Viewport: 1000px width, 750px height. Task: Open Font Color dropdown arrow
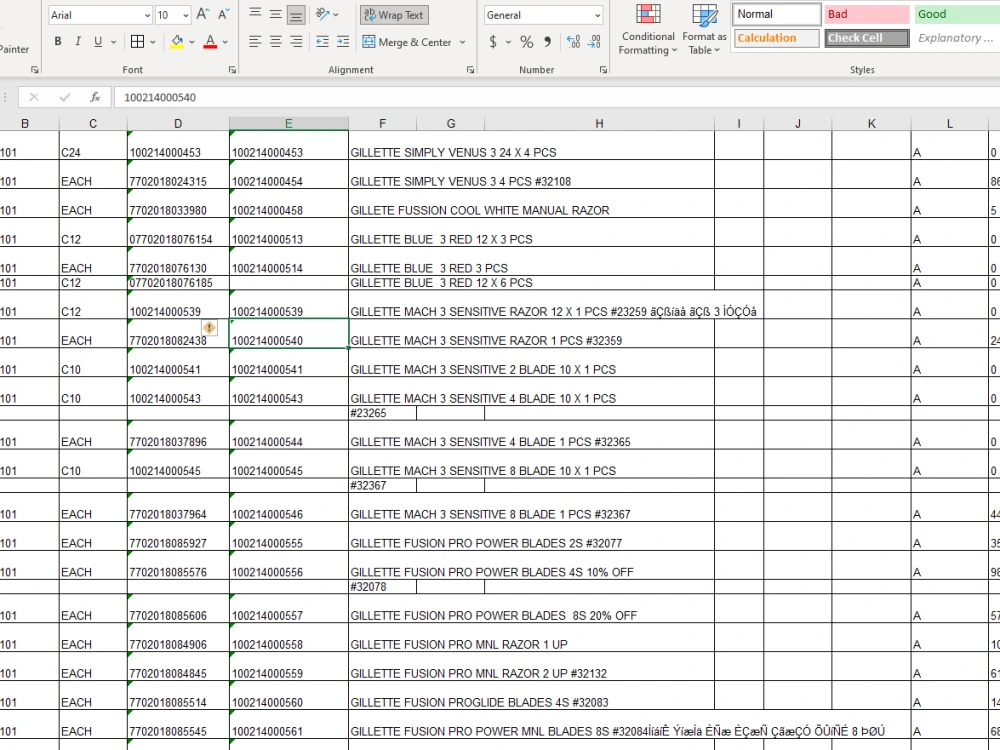pyautogui.click(x=225, y=42)
